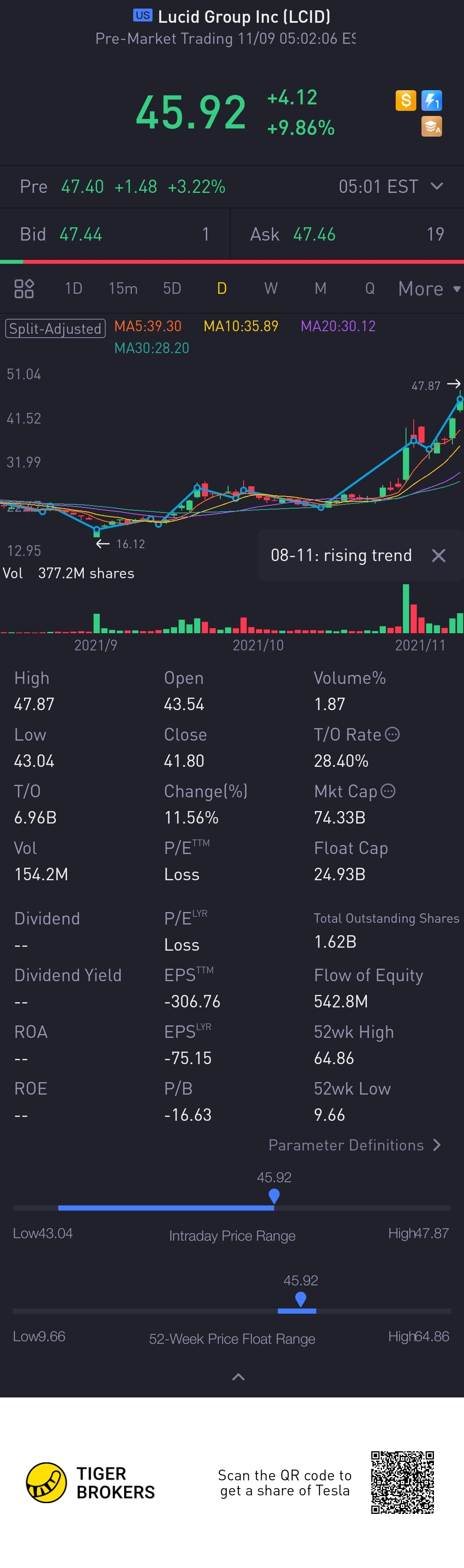Select the M monthly chart tab

321,289
